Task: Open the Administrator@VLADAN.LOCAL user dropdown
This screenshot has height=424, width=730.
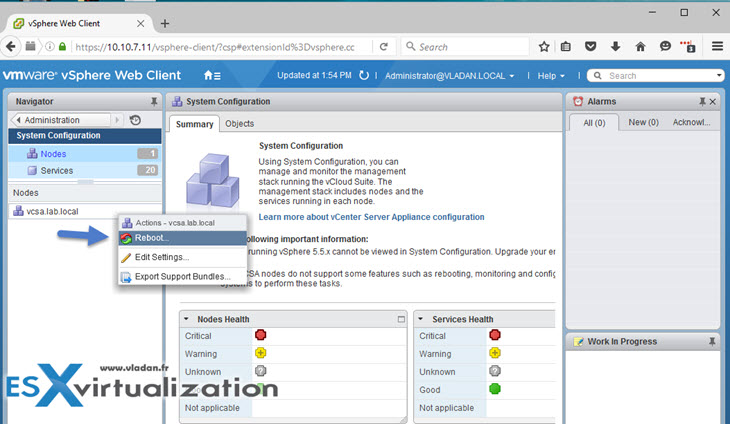Action: coord(449,76)
